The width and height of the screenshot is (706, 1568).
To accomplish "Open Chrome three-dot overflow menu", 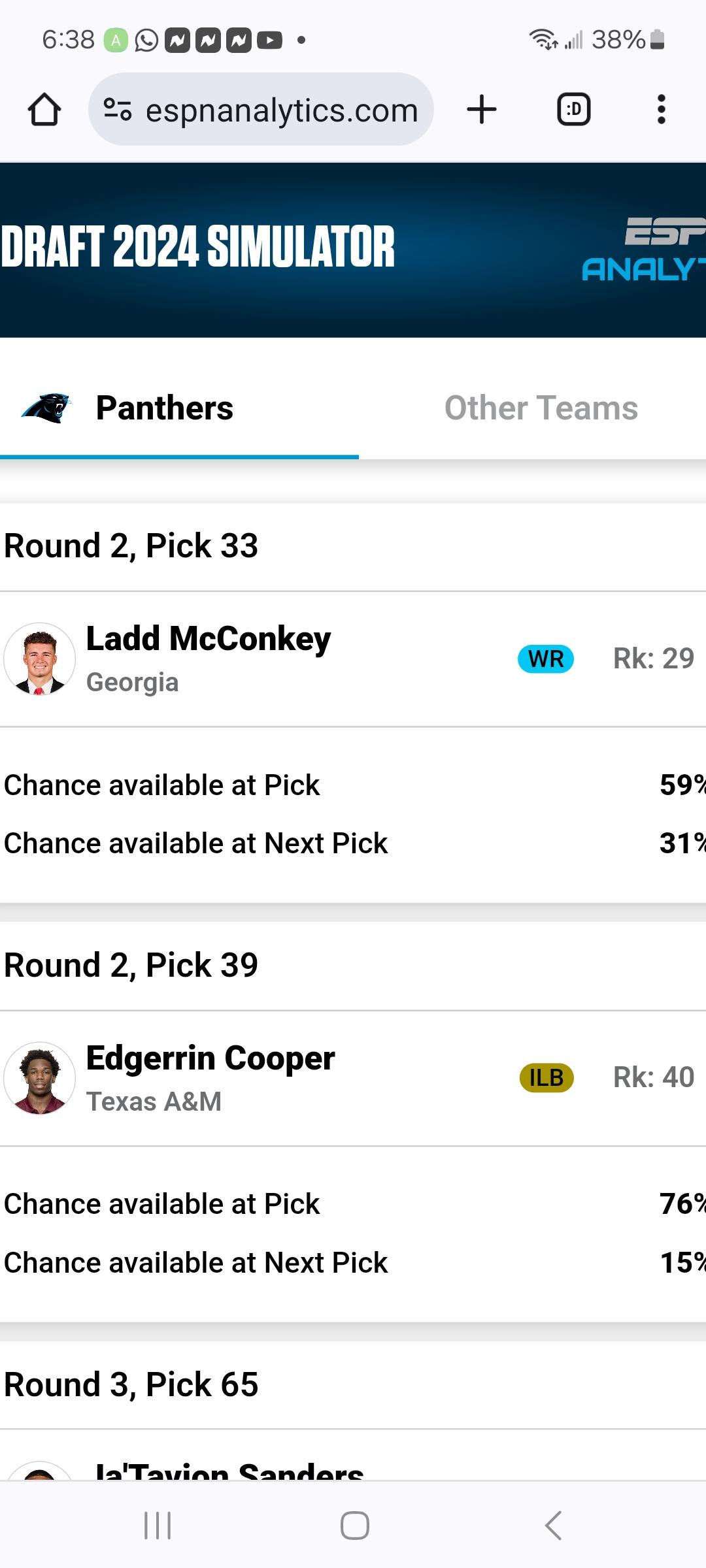I will click(x=662, y=109).
